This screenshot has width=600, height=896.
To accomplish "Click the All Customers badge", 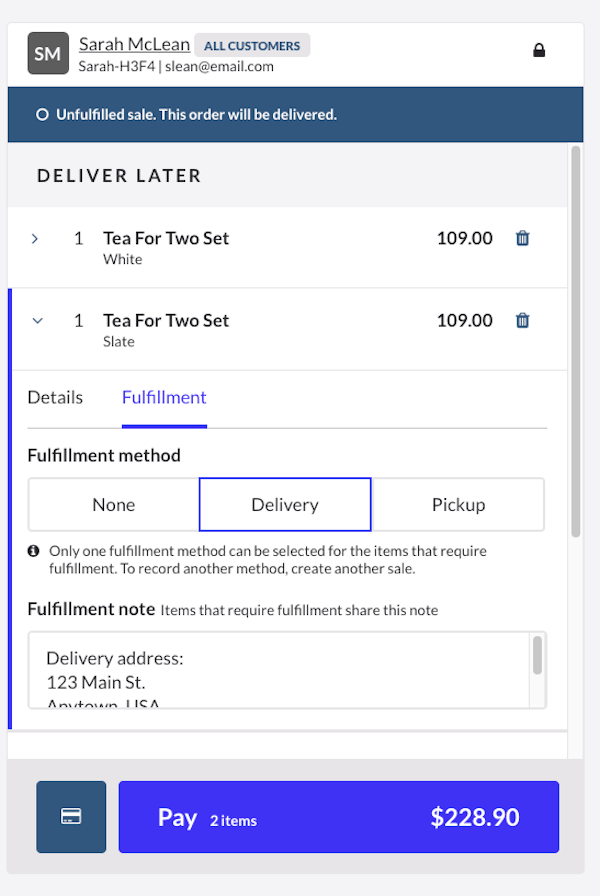I will (x=252, y=46).
